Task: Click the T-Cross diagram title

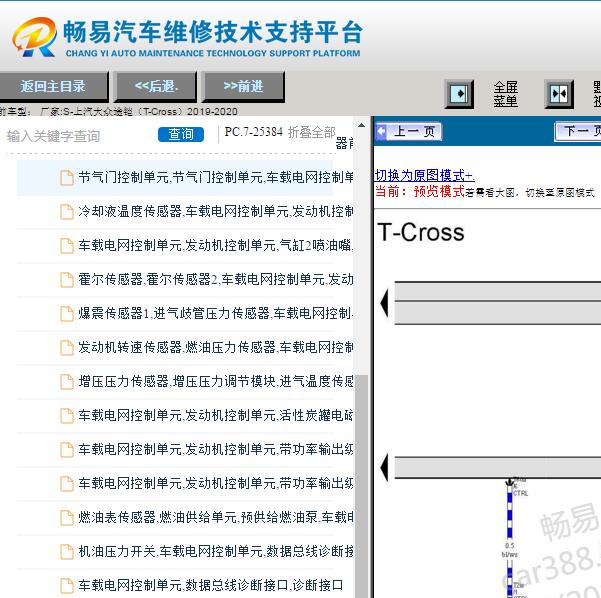Action: coord(421,232)
